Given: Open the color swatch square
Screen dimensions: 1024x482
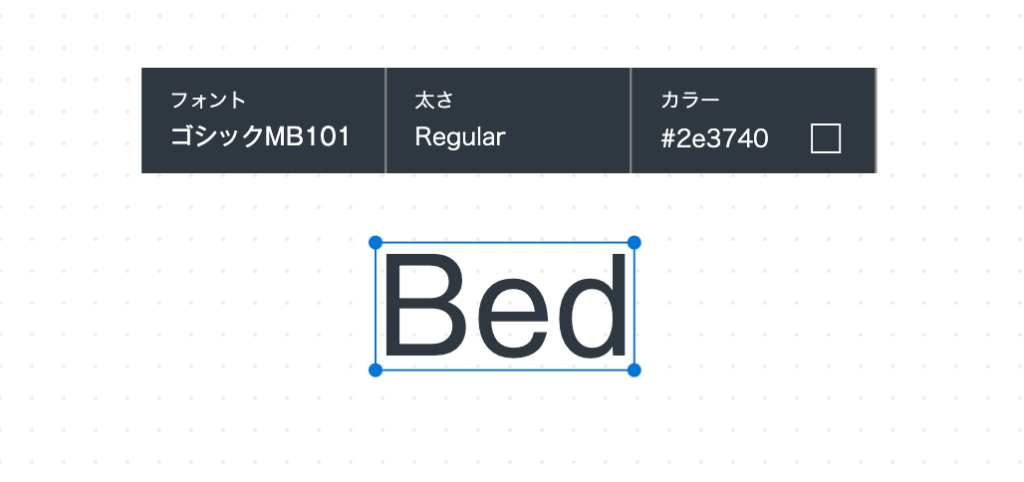Looking at the screenshot, I should click(x=825, y=139).
